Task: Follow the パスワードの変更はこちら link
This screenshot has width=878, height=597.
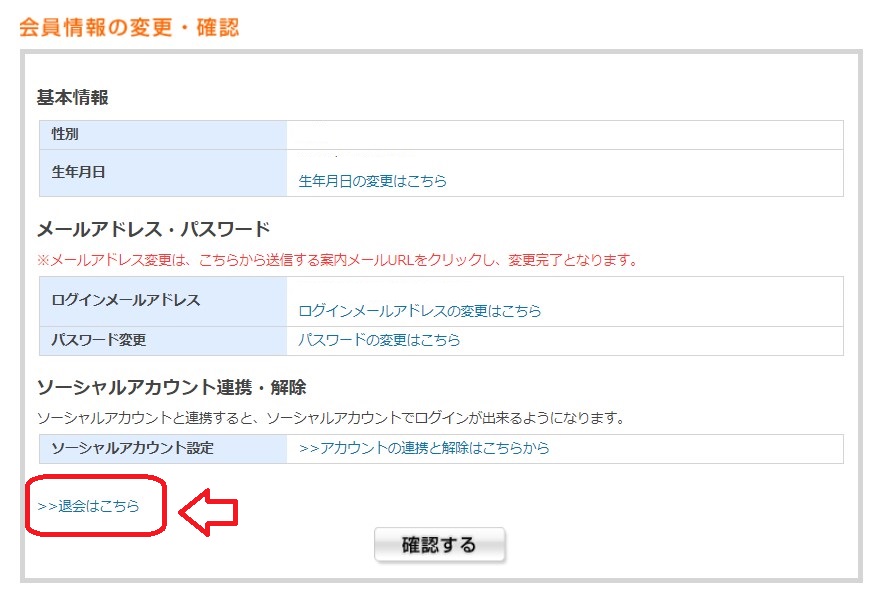Action: point(379,340)
